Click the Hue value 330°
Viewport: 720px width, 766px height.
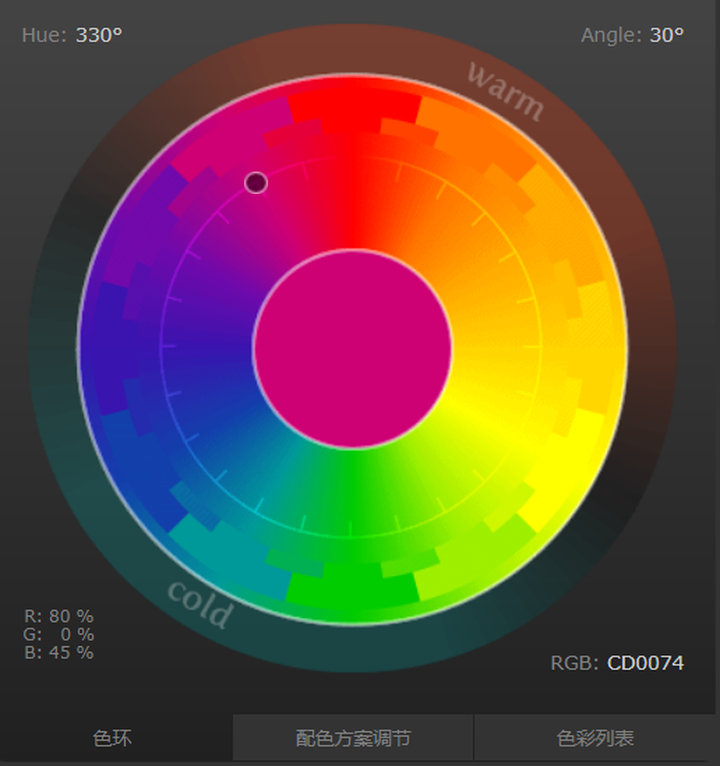pos(99,35)
